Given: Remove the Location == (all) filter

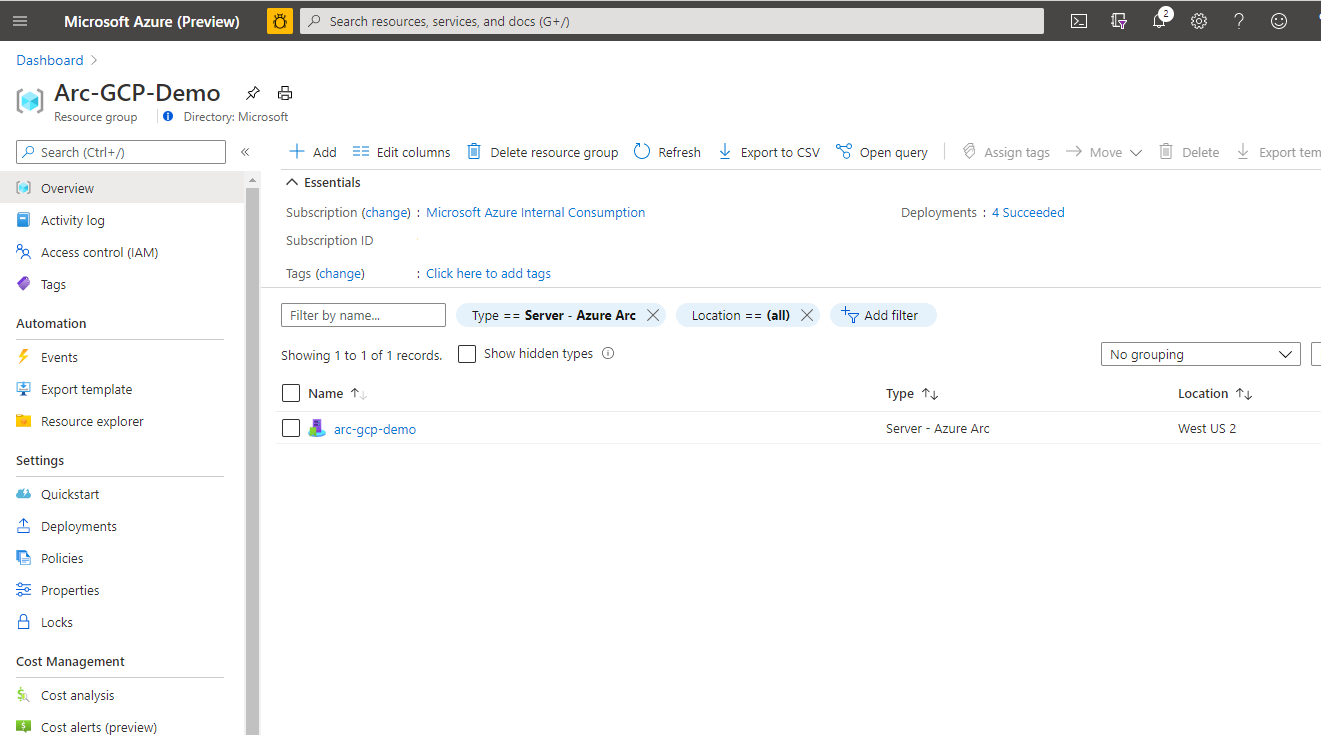Looking at the screenshot, I should 807,315.
